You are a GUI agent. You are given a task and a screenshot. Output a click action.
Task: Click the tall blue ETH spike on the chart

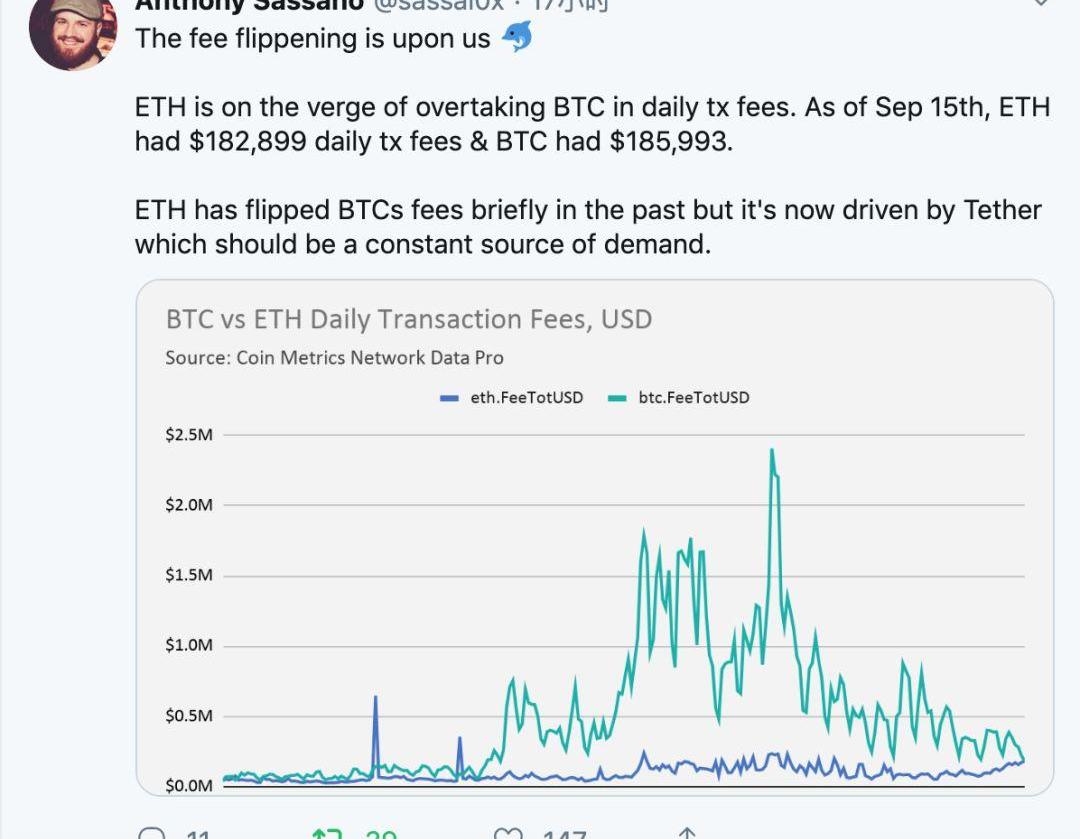(376, 698)
